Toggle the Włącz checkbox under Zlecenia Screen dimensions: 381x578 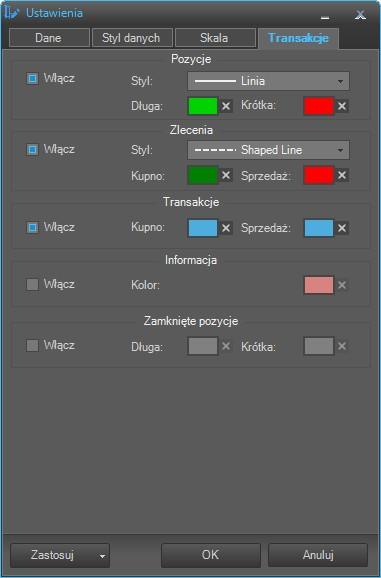tap(32, 149)
